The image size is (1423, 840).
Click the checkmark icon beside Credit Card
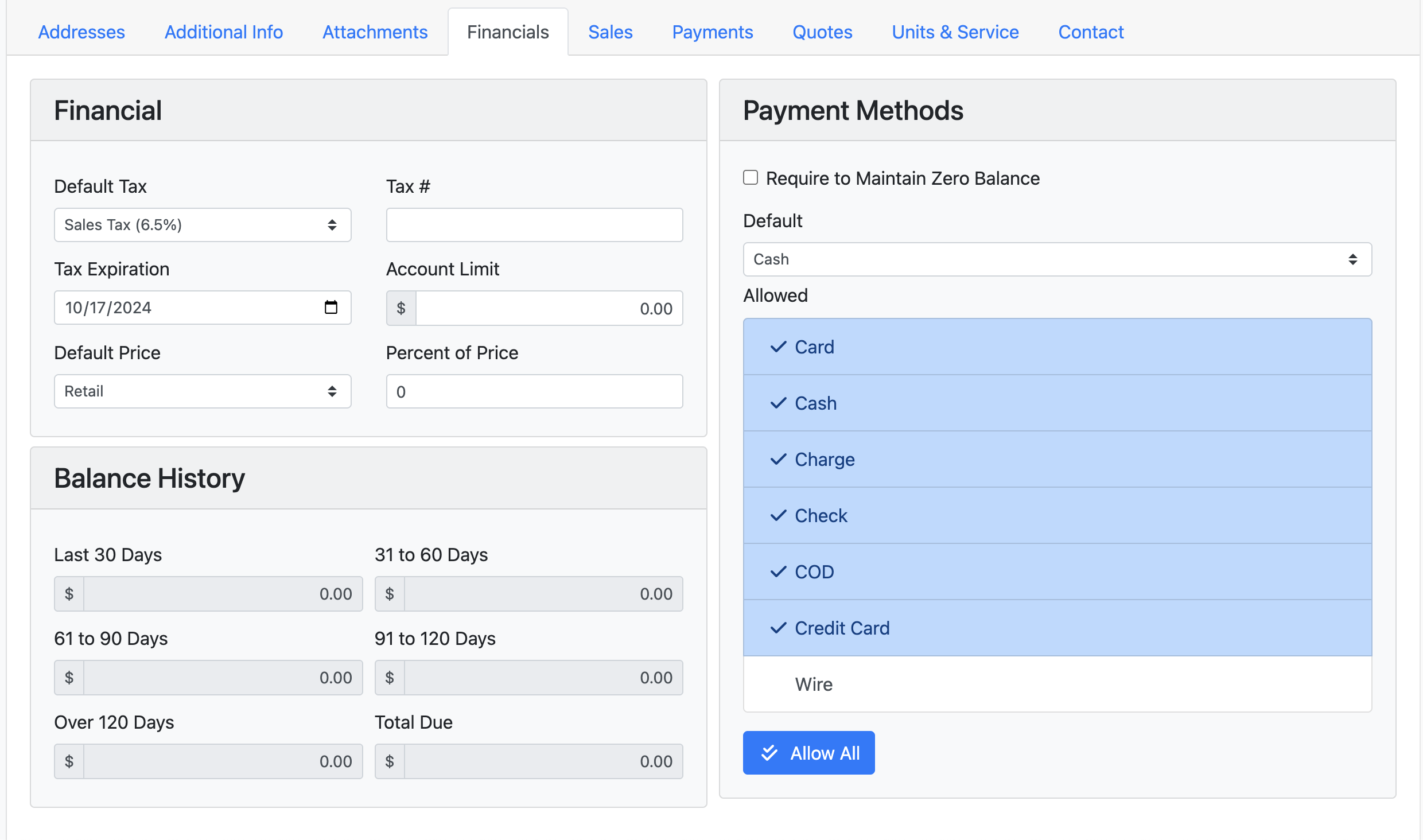[x=778, y=628]
